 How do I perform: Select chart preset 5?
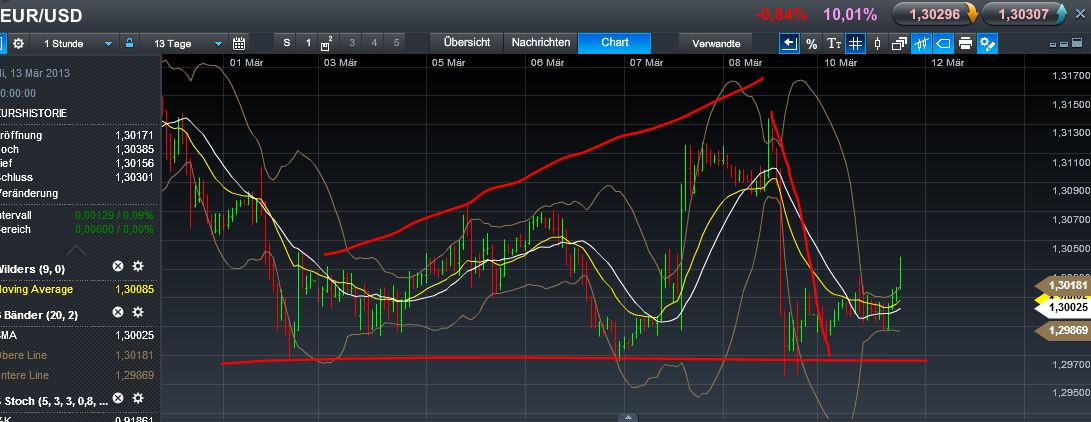click(396, 43)
